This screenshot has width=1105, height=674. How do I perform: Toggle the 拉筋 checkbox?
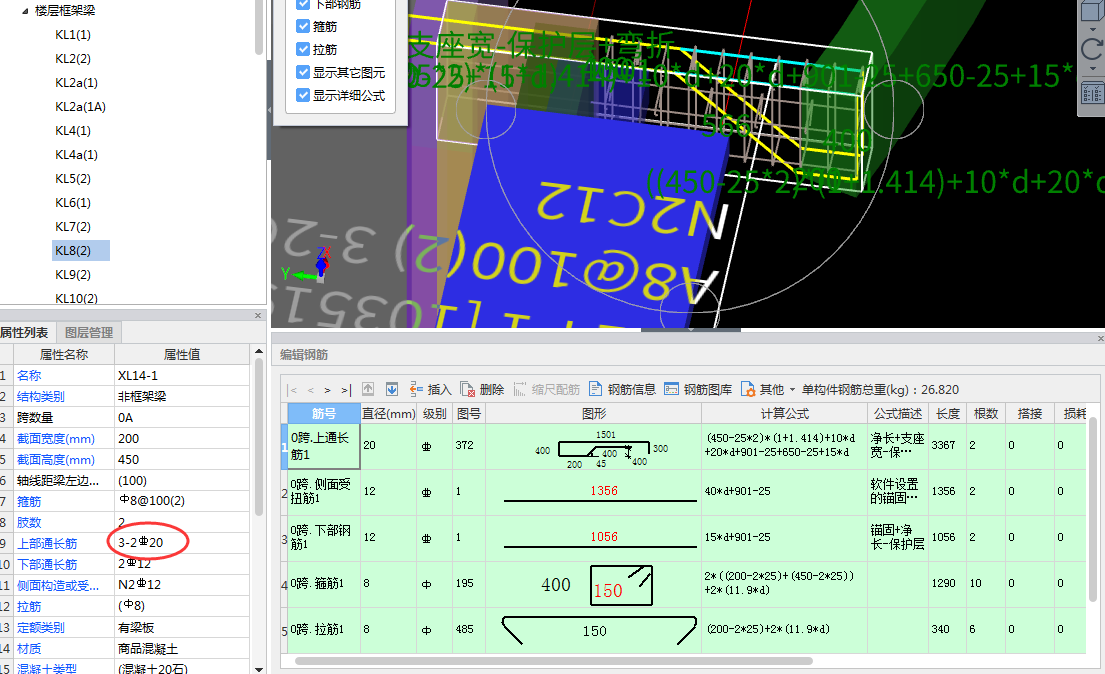(303, 49)
